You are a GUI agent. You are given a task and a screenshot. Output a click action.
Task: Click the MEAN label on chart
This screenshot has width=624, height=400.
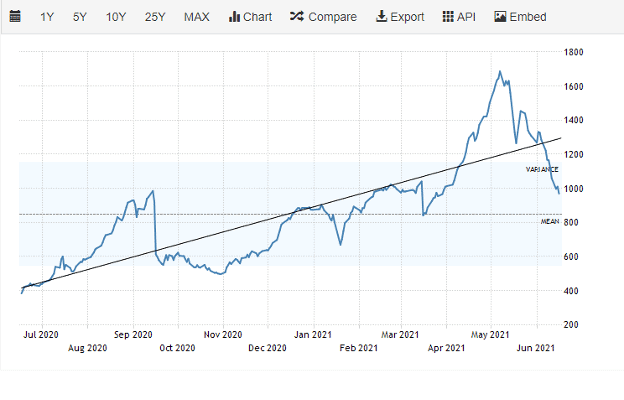click(x=550, y=221)
